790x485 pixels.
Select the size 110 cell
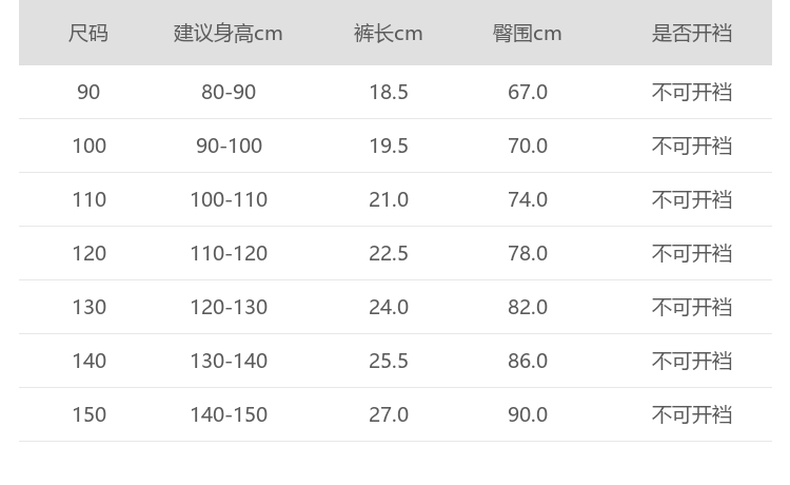point(88,200)
